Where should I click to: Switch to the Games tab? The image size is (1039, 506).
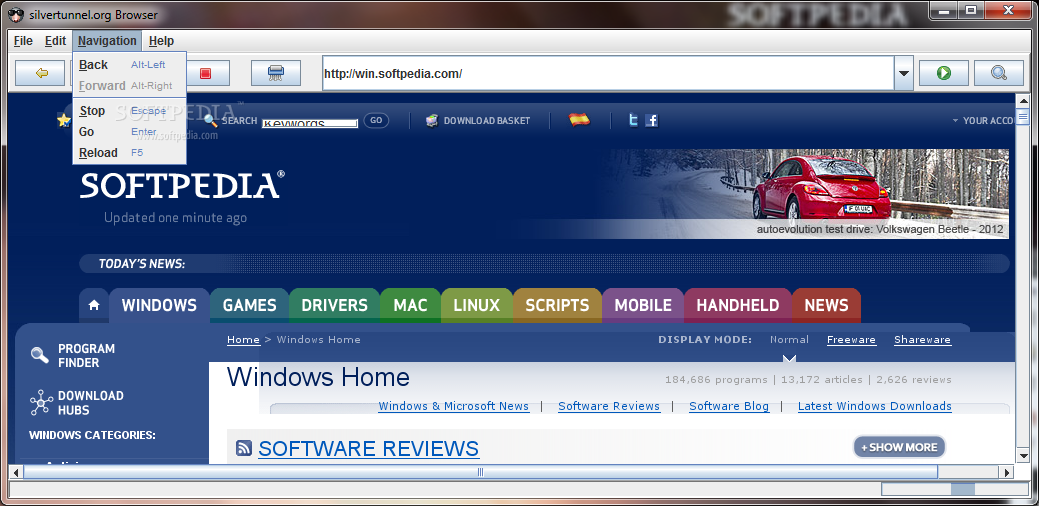249,305
